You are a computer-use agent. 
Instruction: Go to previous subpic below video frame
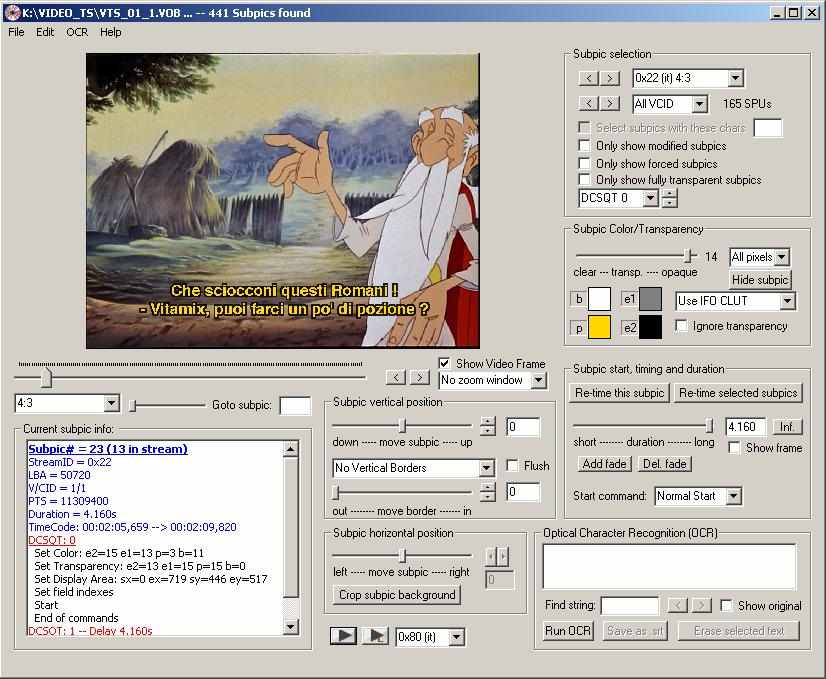397,377
